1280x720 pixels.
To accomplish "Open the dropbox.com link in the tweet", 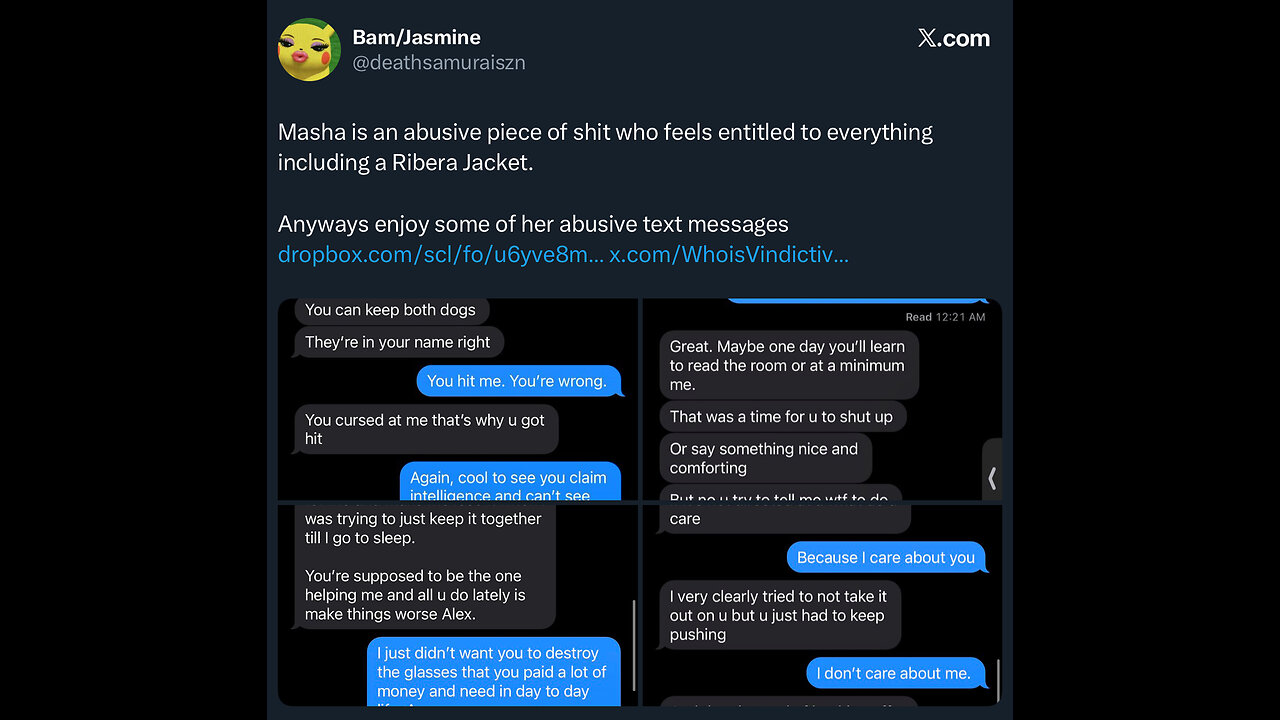I will pos(440,255).
